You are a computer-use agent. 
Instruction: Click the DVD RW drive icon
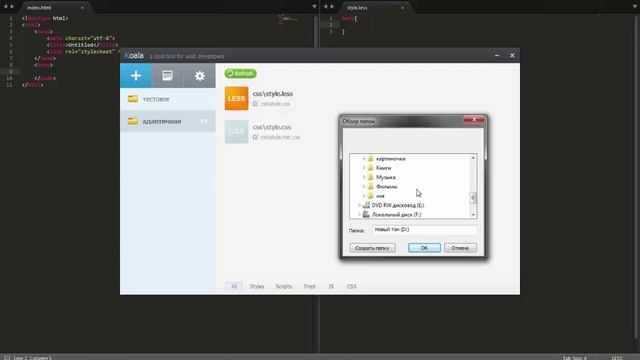(366, 205)
